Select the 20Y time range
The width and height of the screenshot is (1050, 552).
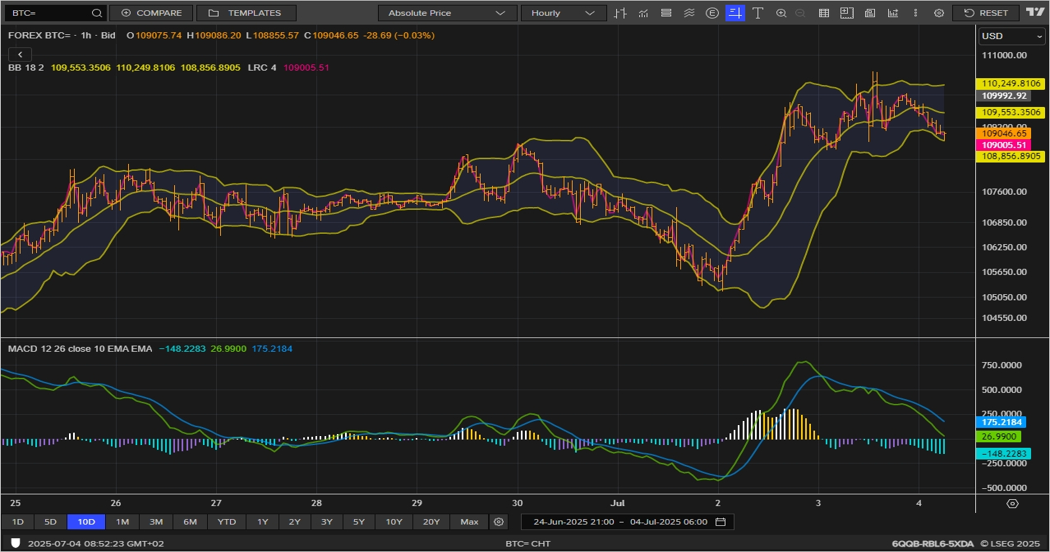tap(431, 522)
